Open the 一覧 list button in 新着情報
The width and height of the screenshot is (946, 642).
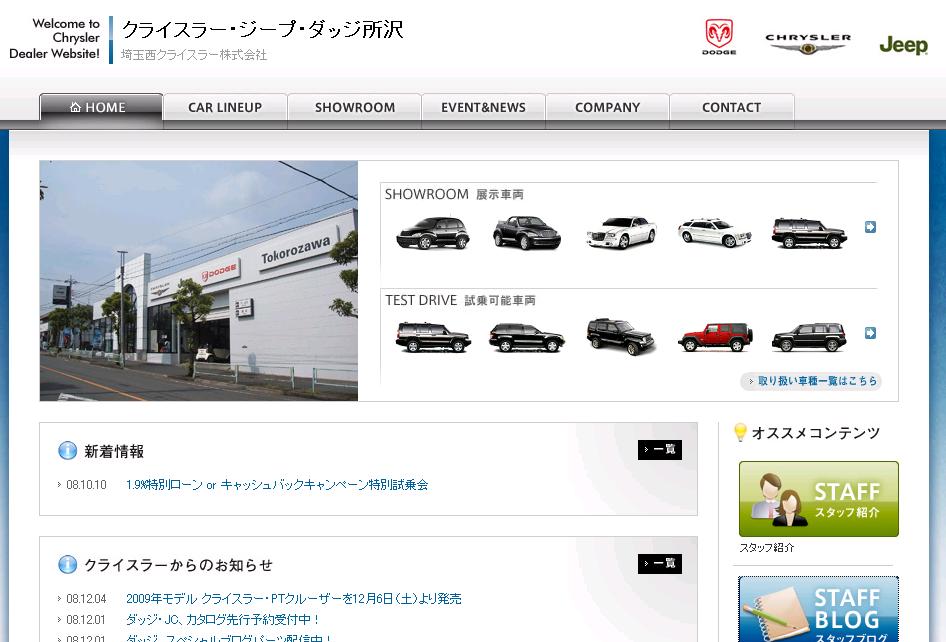coord(660,450)
